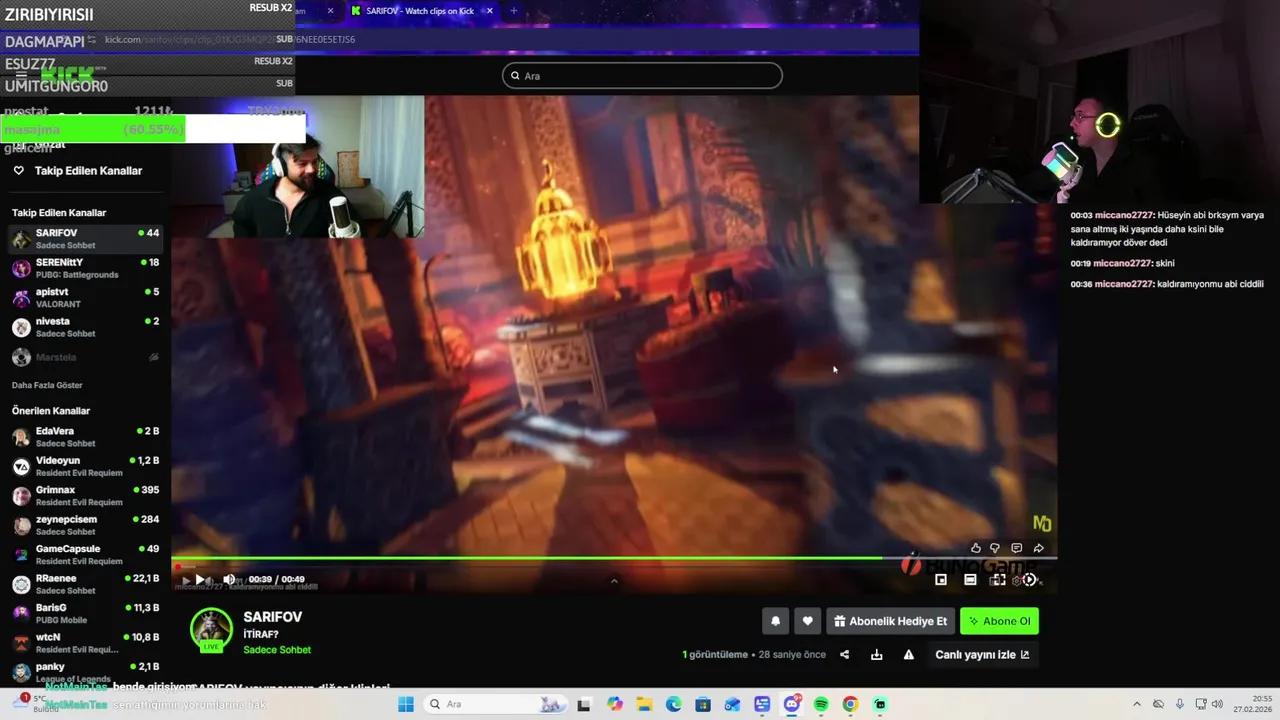Open panky League of Legends channel
This screenshot has height=720, width=1280.
85,672
